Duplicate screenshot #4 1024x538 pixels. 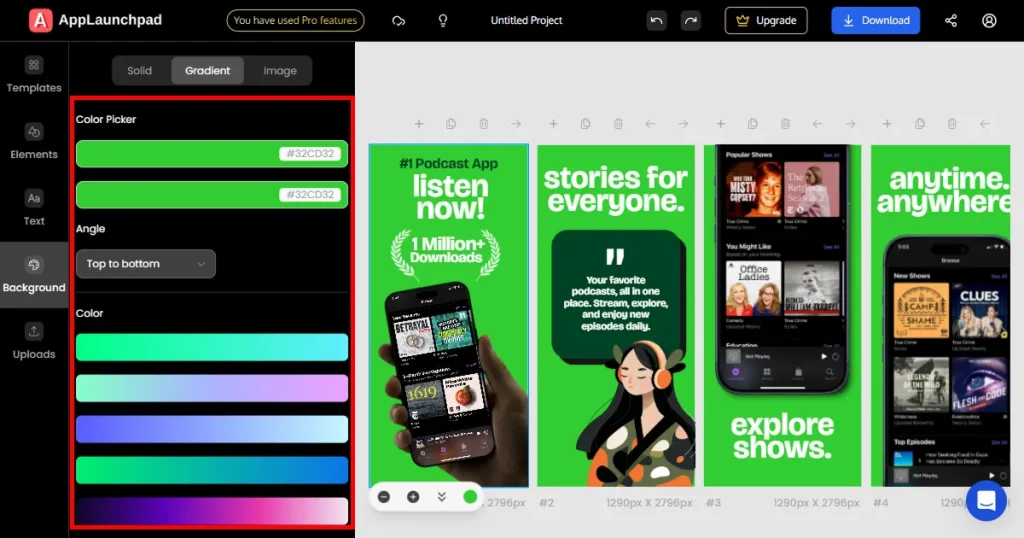click(x=920, y=123)
